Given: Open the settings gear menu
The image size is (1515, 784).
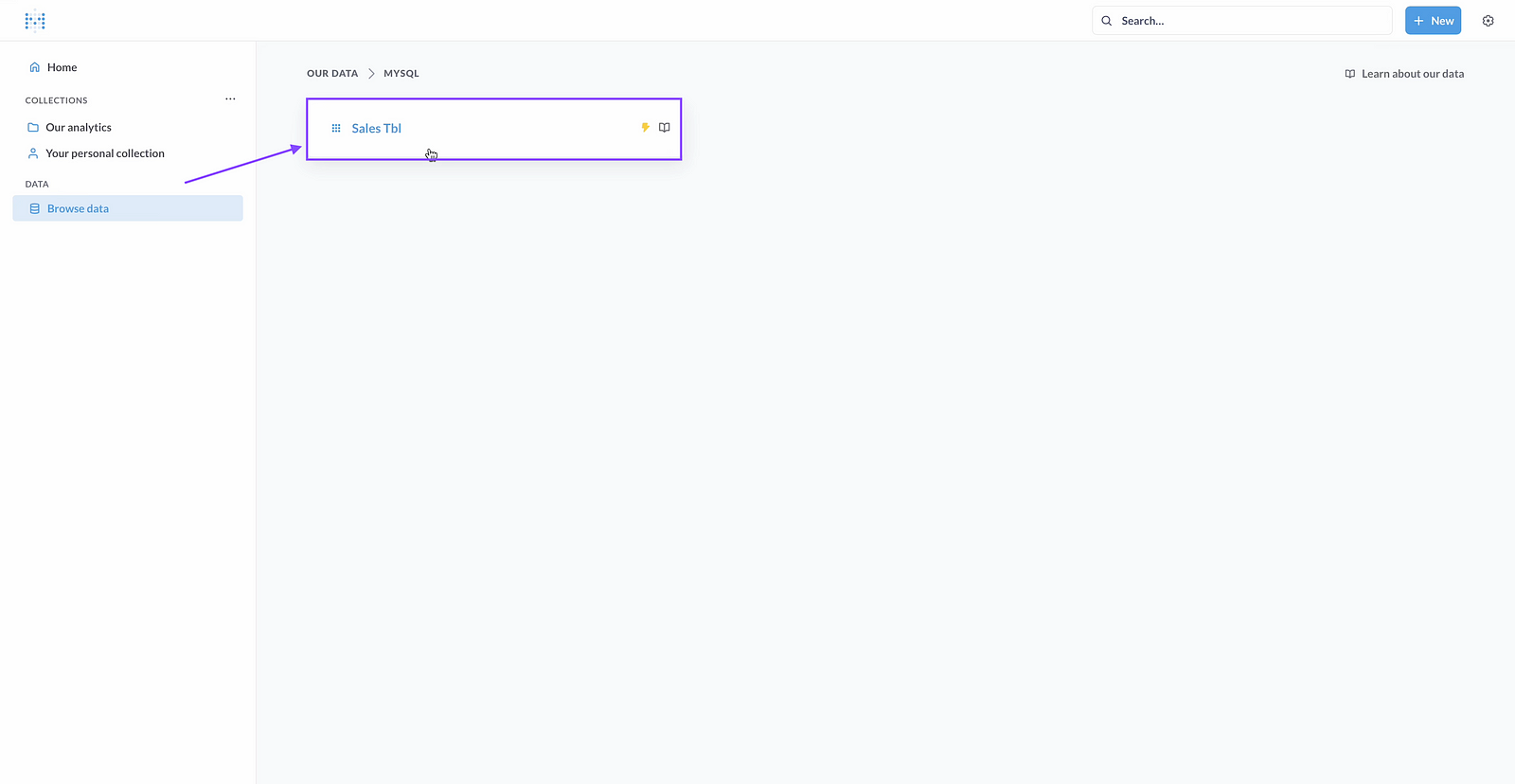Looking at the screenshot, I should (x=1488, y=21).
